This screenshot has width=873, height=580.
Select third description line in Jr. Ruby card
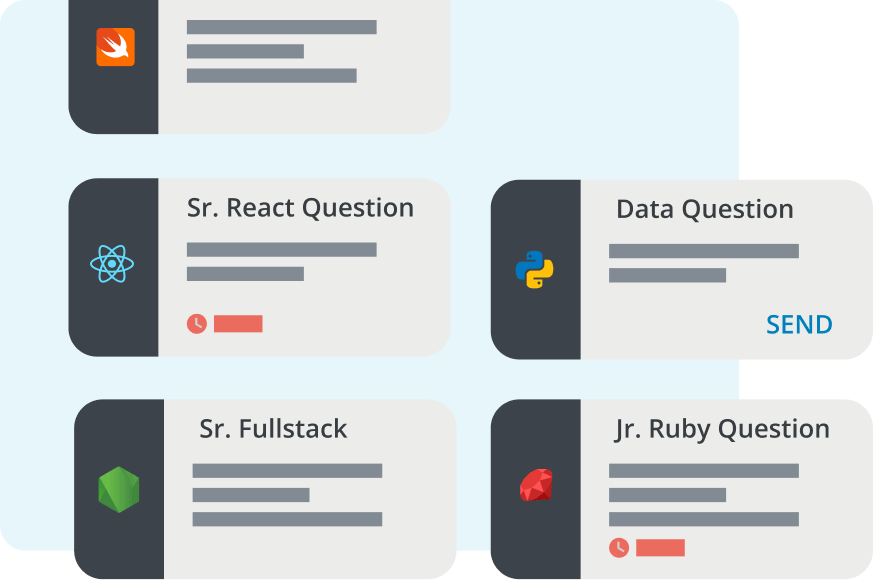[704, 519]
